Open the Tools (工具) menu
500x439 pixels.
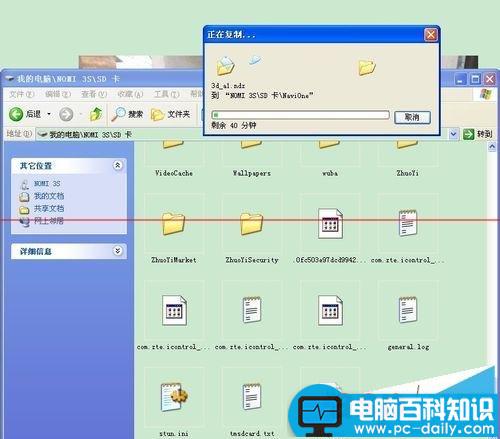[x=167, y=94]
